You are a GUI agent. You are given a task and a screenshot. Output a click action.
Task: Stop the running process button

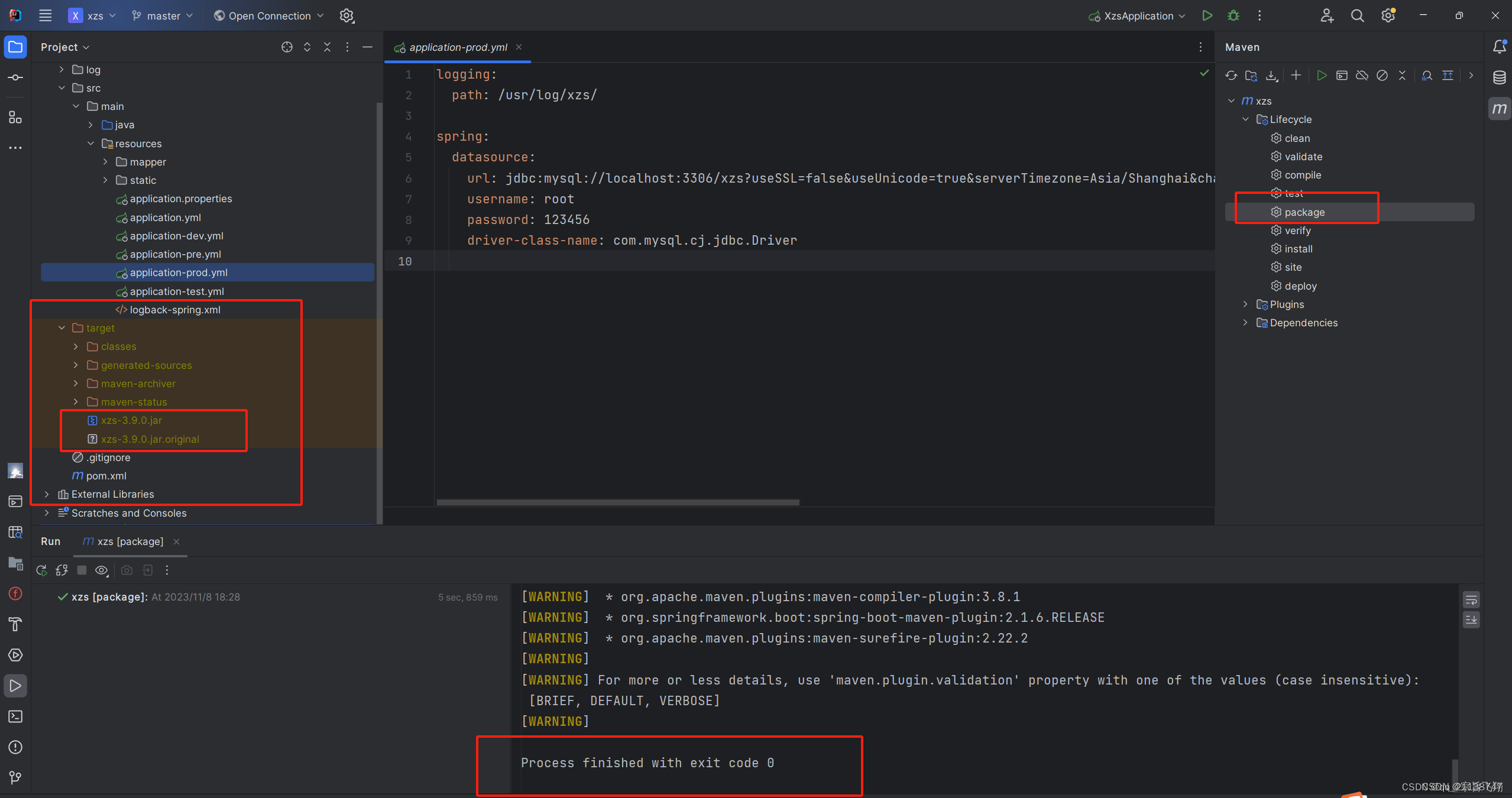(x=82, y=570)
